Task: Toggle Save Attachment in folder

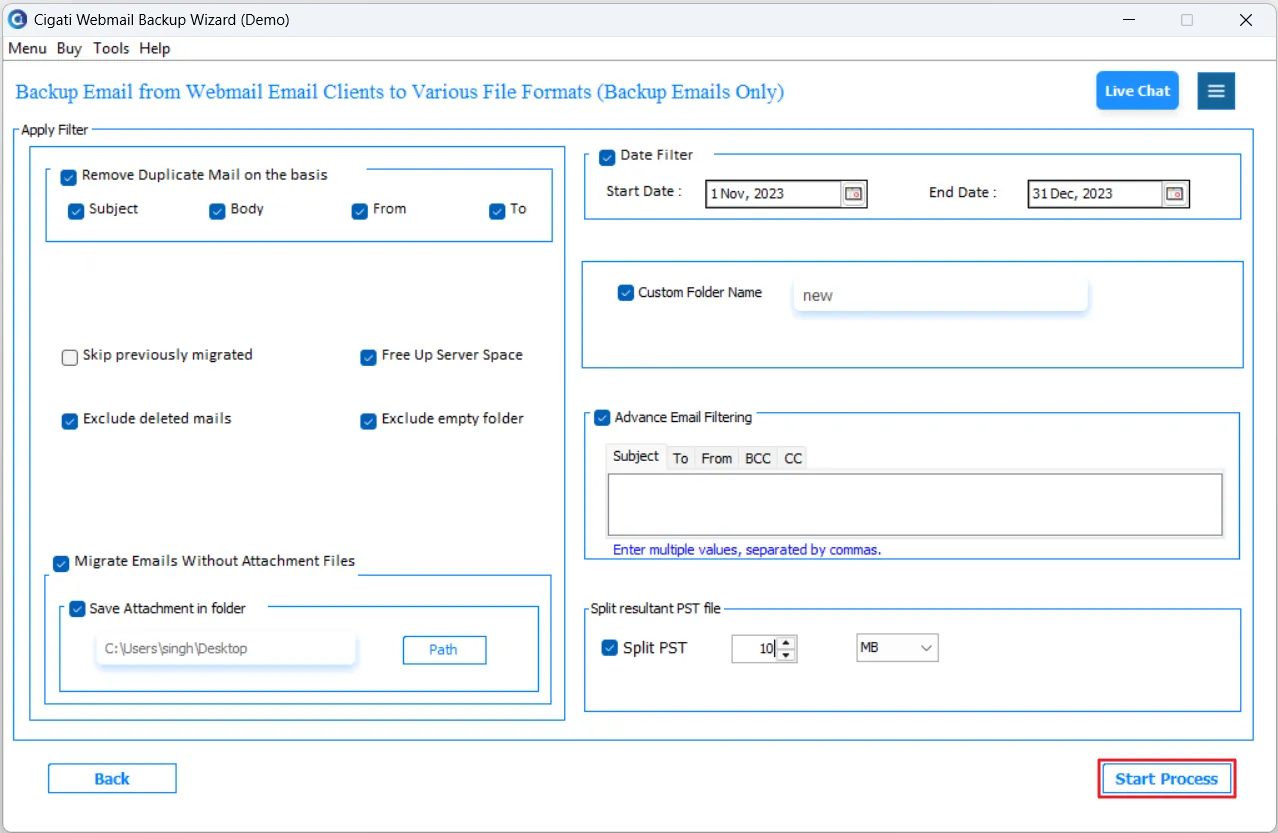Action: tap(77, 609)
